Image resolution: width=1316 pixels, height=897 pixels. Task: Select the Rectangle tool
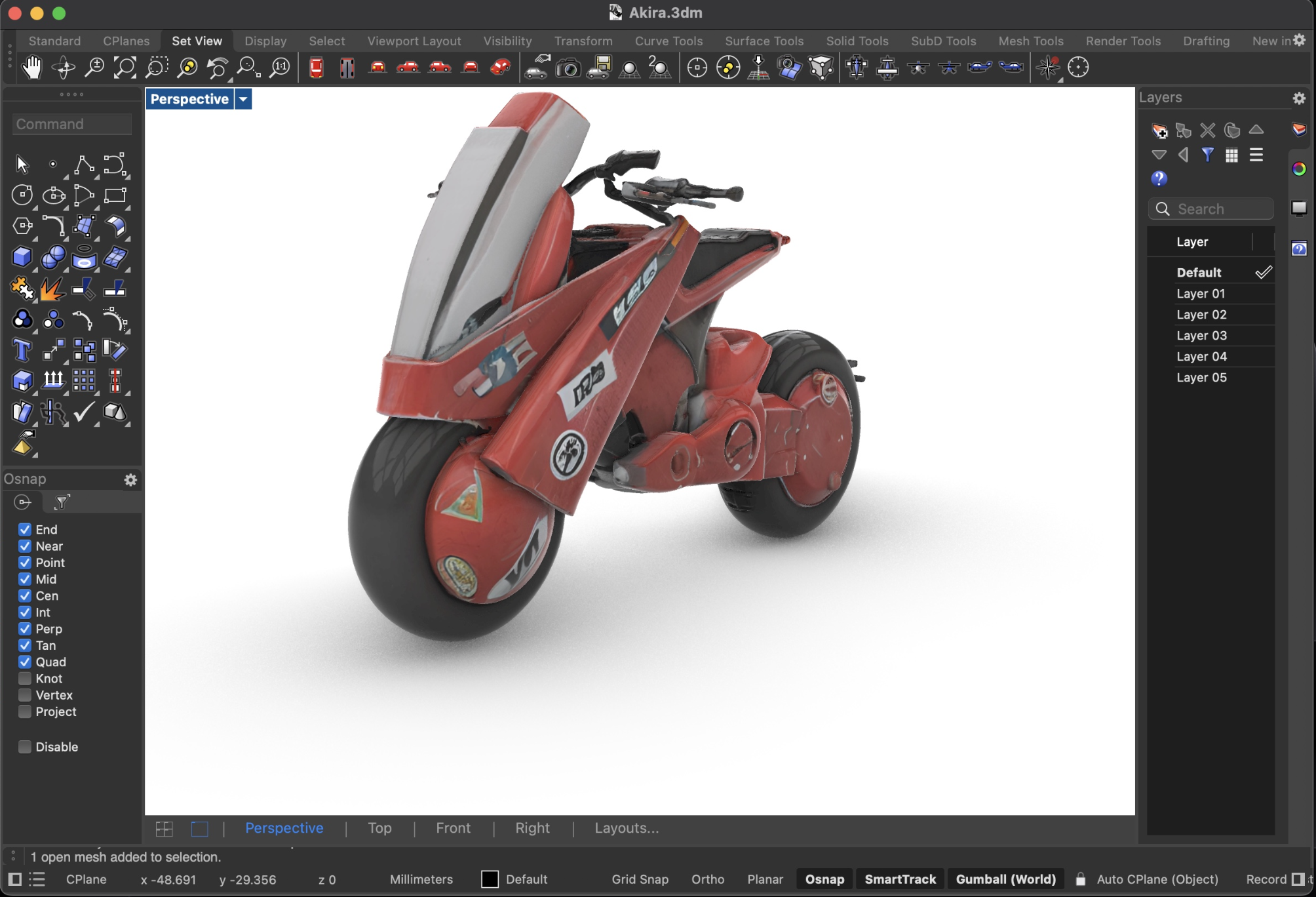point(115,195)
